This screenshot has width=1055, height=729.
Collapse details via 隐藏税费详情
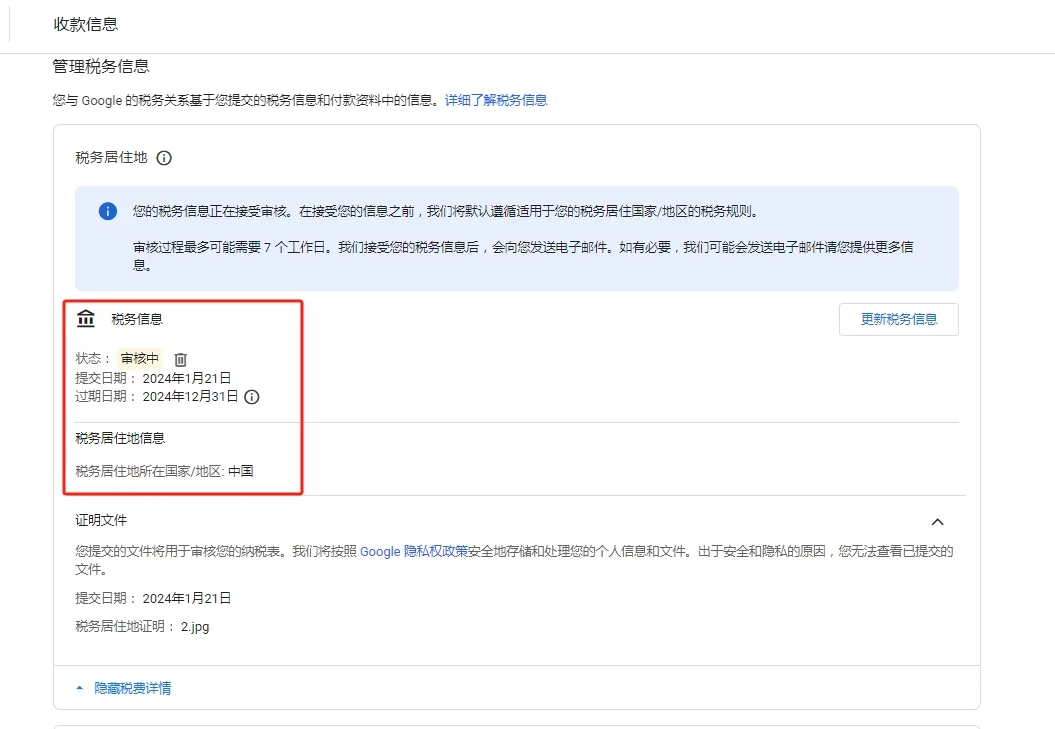(124, 688)
